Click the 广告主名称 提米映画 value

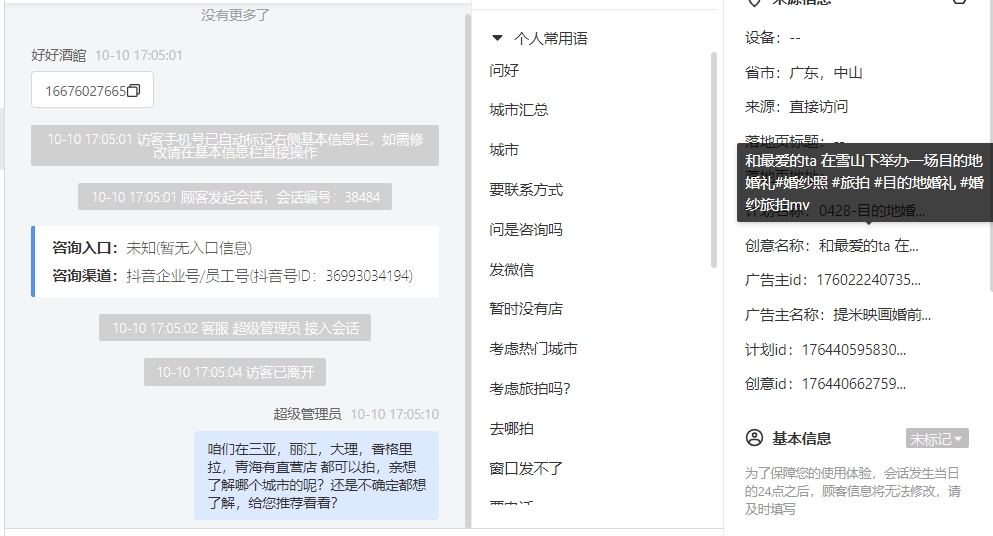(882, 314)
